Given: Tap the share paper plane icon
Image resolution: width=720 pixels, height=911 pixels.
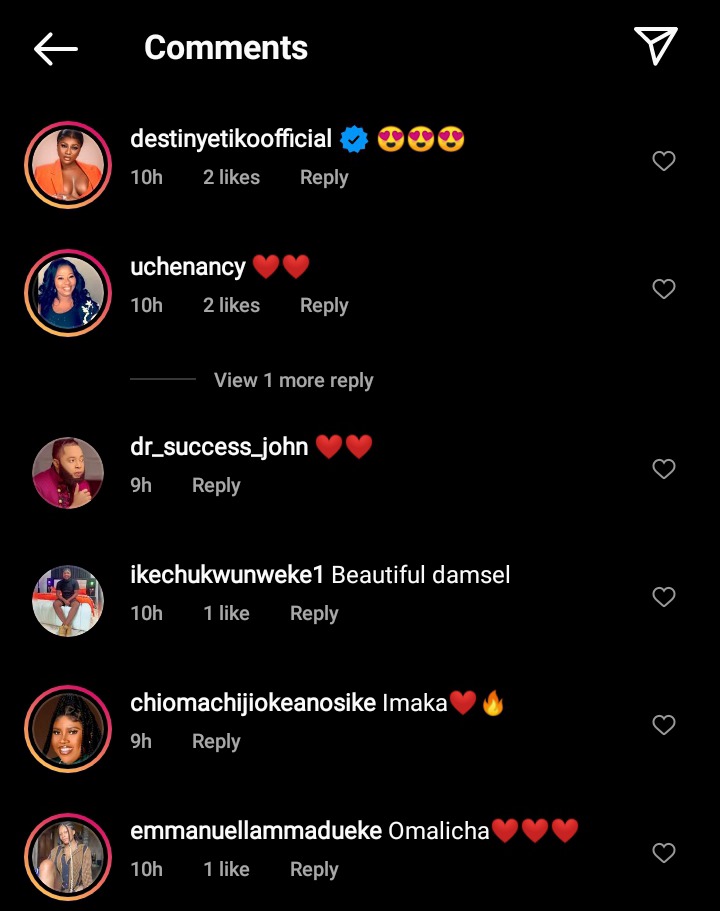Looking at the screenshot, I should (x=656, y=46).
